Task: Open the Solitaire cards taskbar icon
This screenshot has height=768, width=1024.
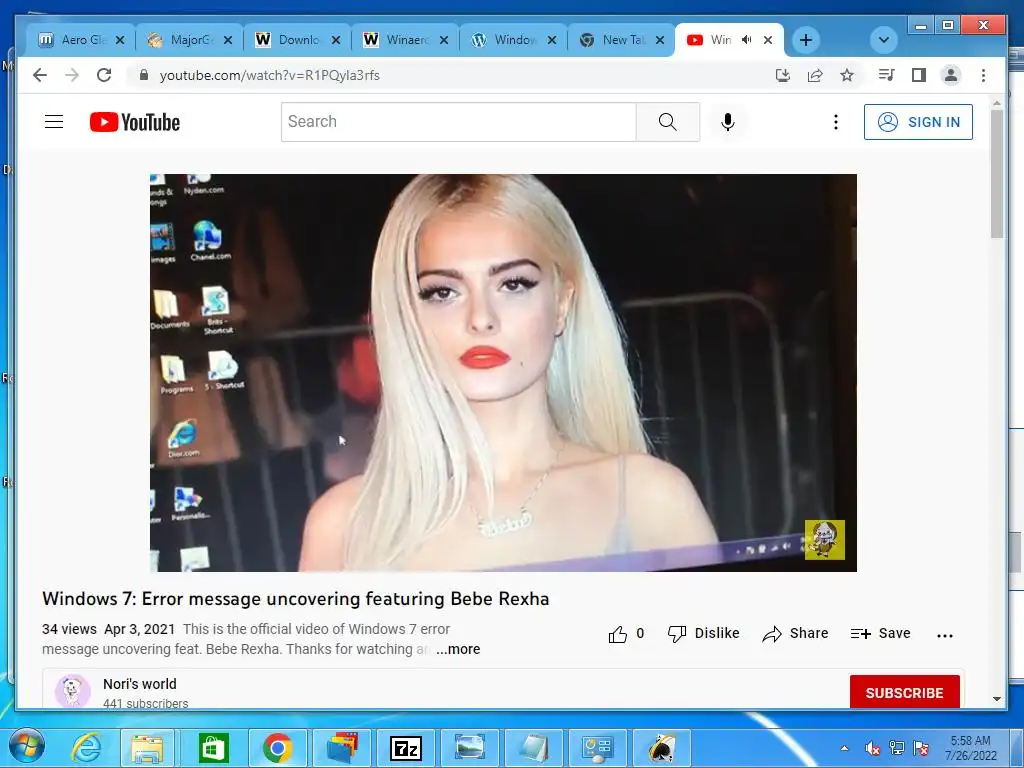Action: point(662,748)
